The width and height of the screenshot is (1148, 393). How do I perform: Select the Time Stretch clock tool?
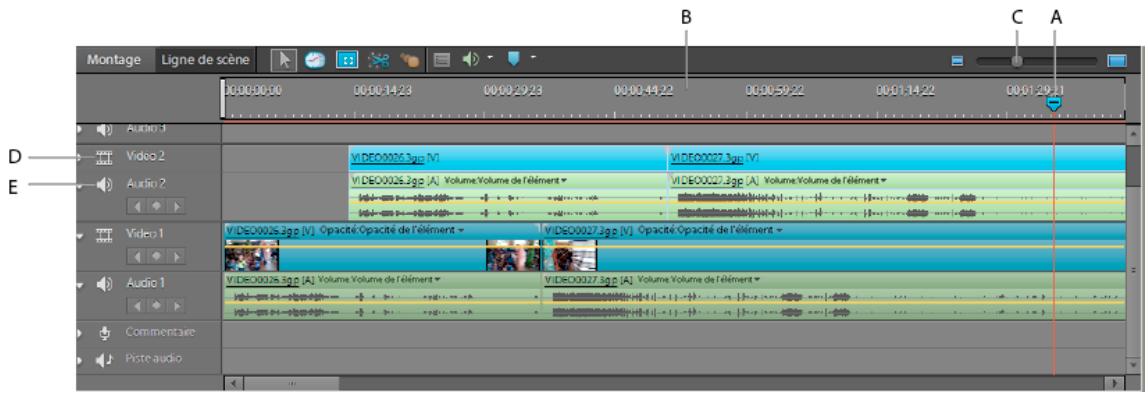click(315, 61)
